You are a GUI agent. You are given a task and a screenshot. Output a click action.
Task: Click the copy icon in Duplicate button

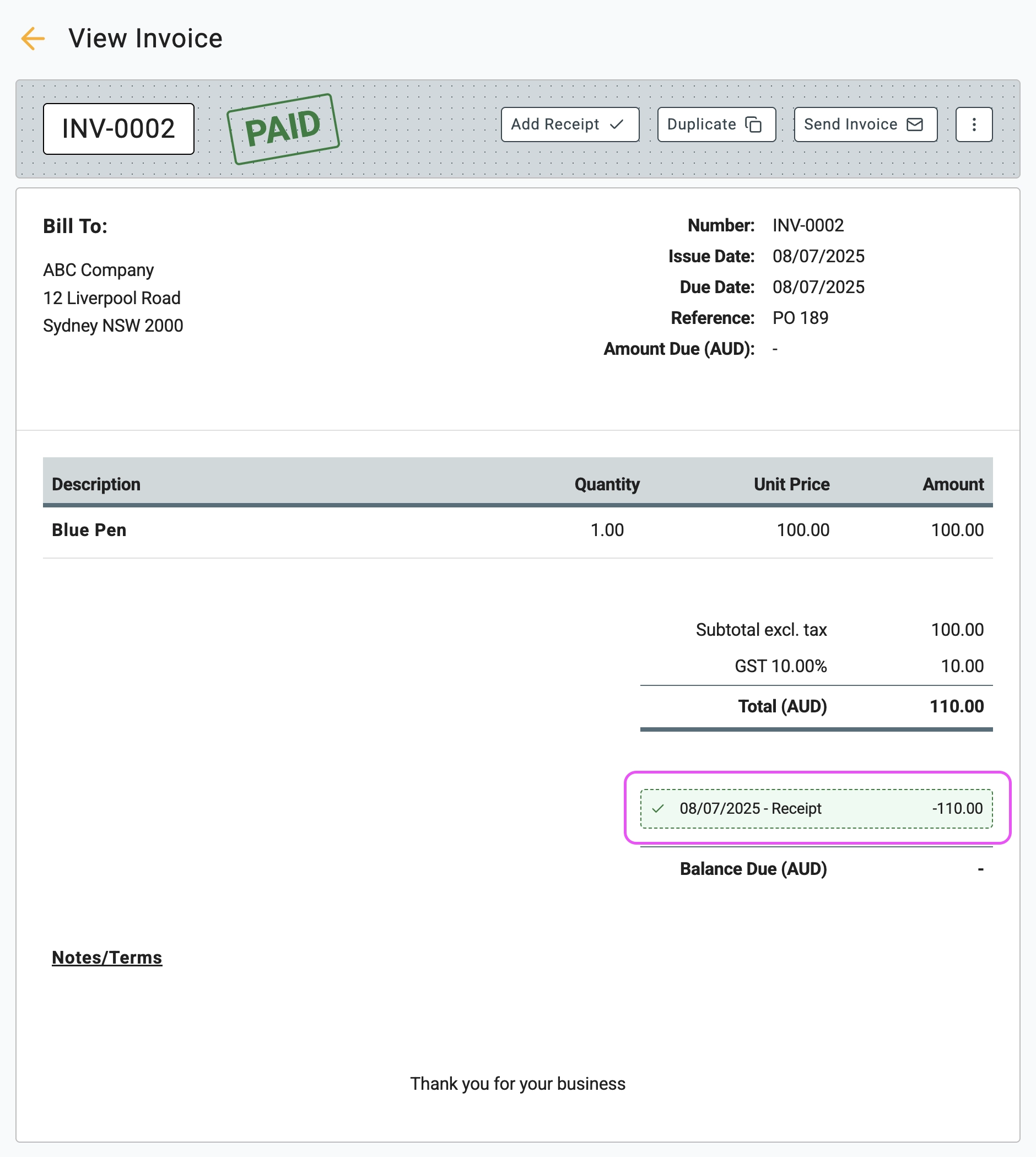(x=753, y=125)
